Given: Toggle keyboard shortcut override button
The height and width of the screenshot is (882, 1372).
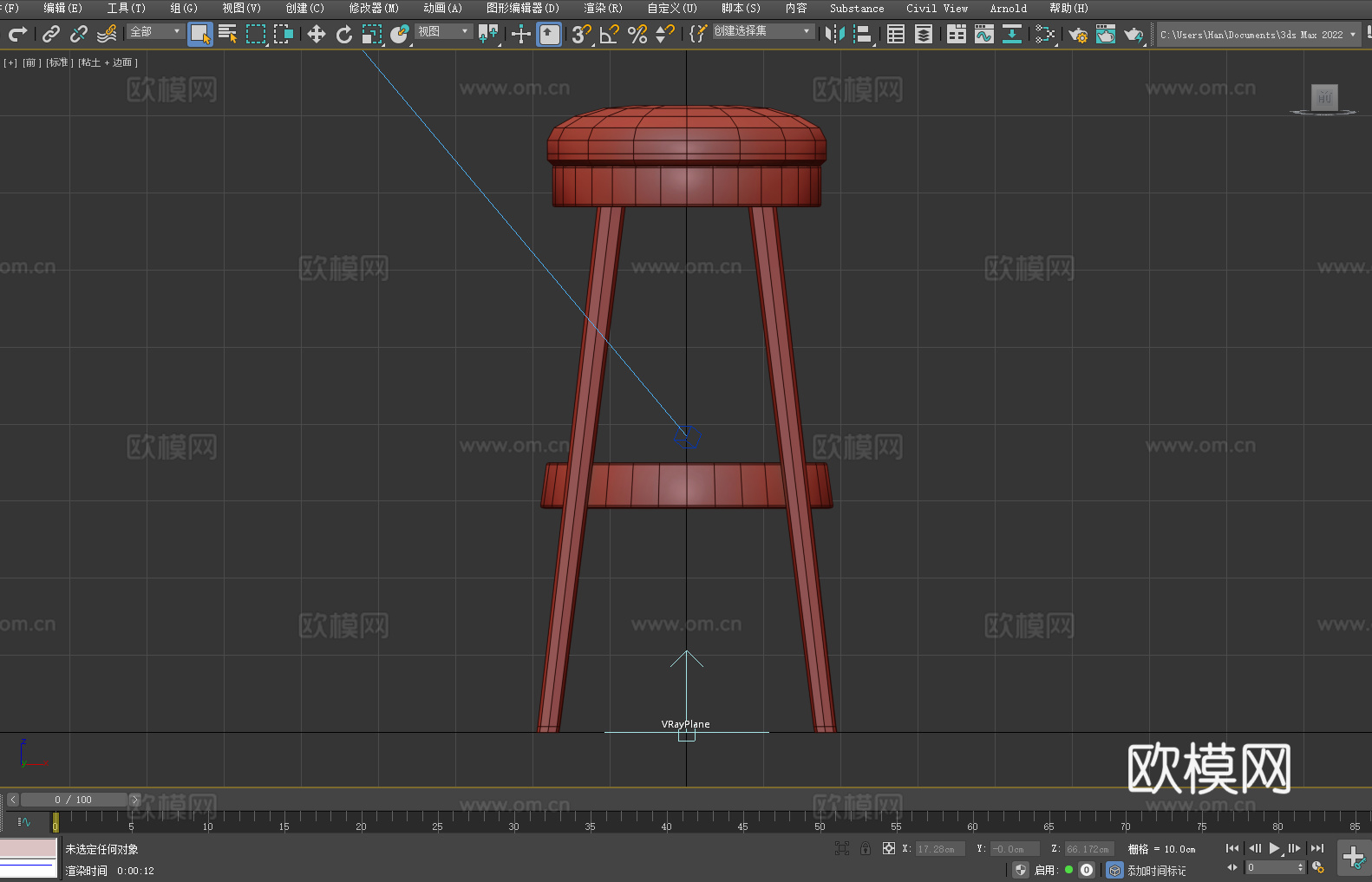Looking at the screenshot, I should click(x=549, y=34).
